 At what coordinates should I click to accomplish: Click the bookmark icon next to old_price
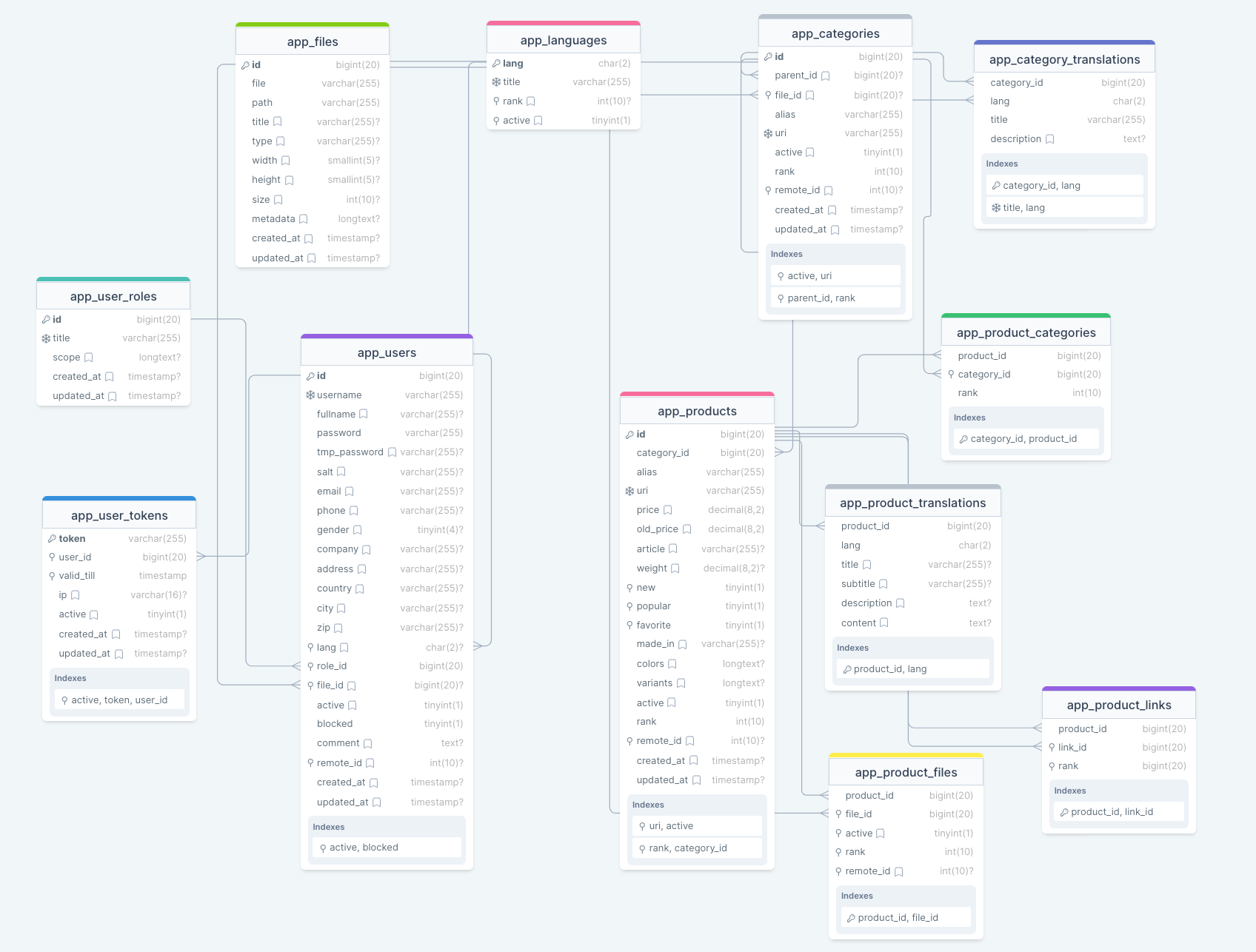pos(687,529)
